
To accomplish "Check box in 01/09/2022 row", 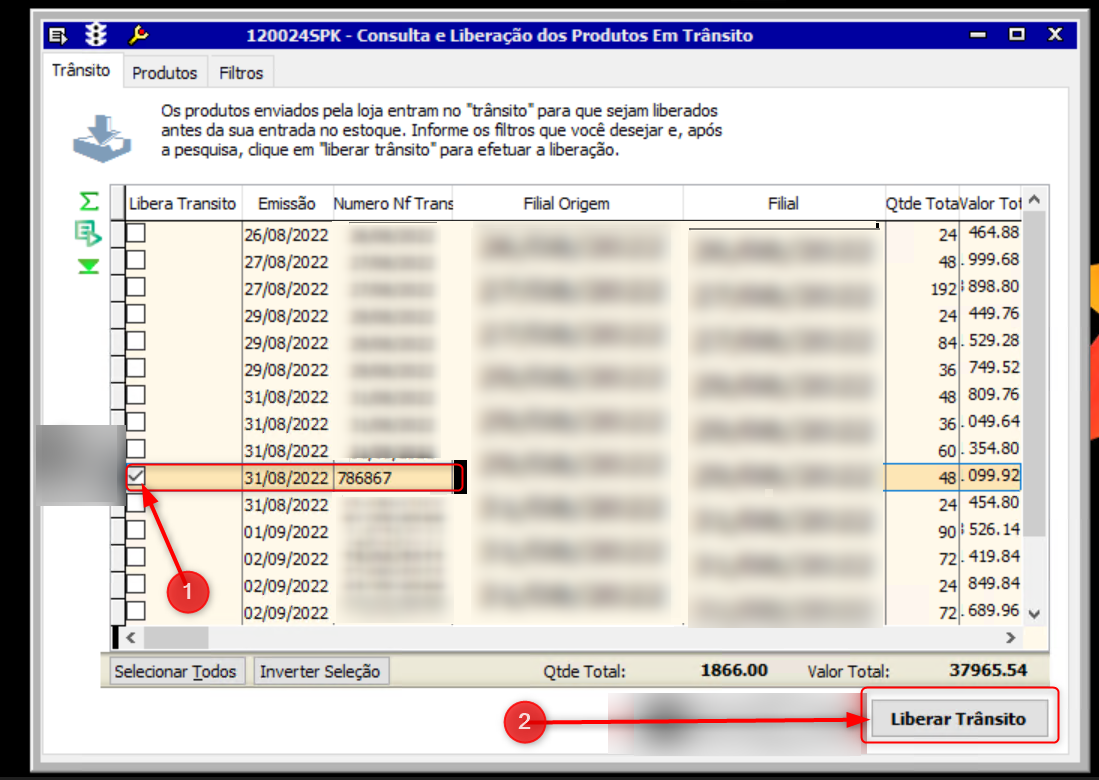I will tap(136, 530).
